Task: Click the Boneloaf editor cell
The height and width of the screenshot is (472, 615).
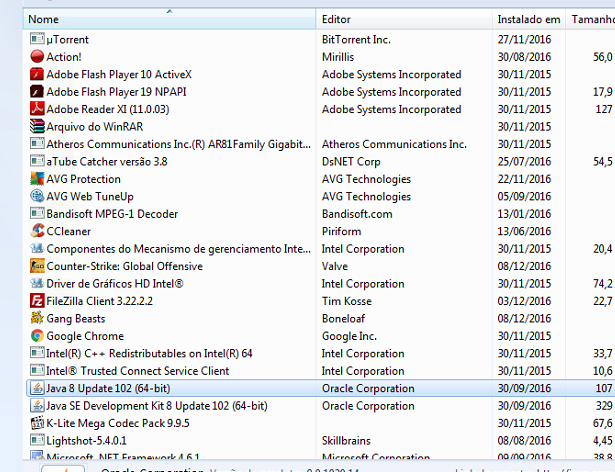Action: tap(343, 318)
